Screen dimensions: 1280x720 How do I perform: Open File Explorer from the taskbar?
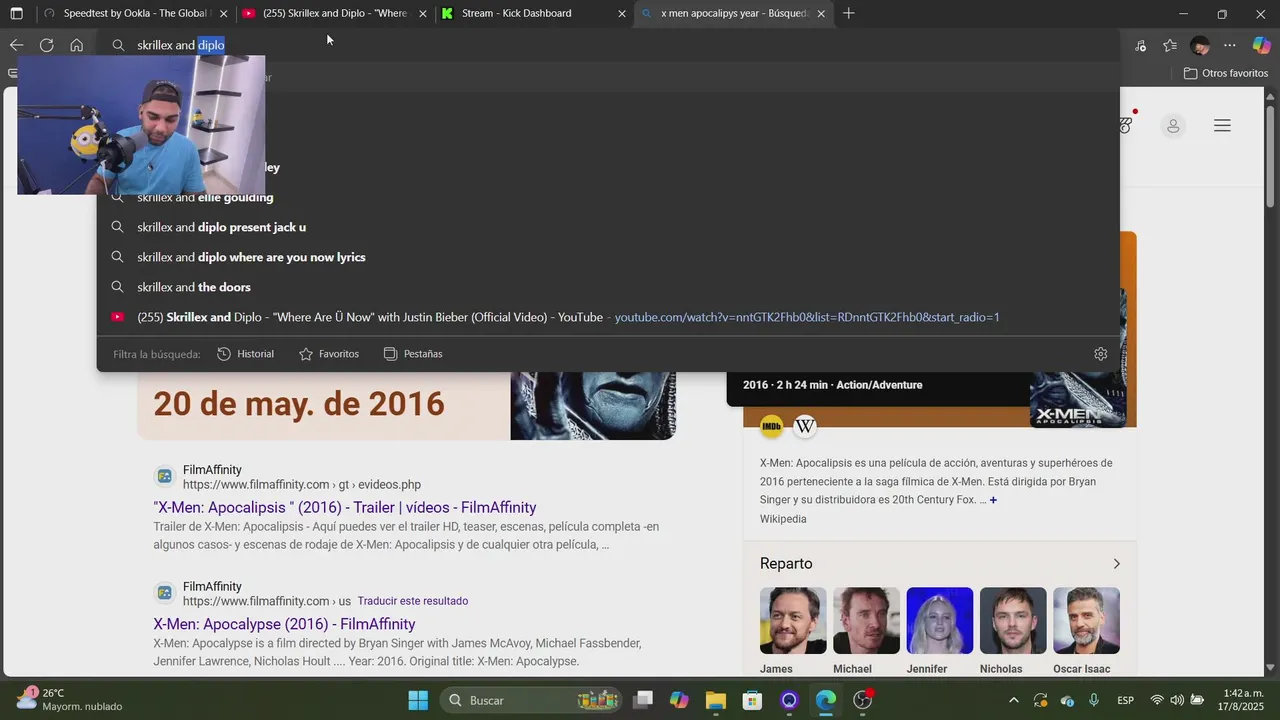point(715,700)
